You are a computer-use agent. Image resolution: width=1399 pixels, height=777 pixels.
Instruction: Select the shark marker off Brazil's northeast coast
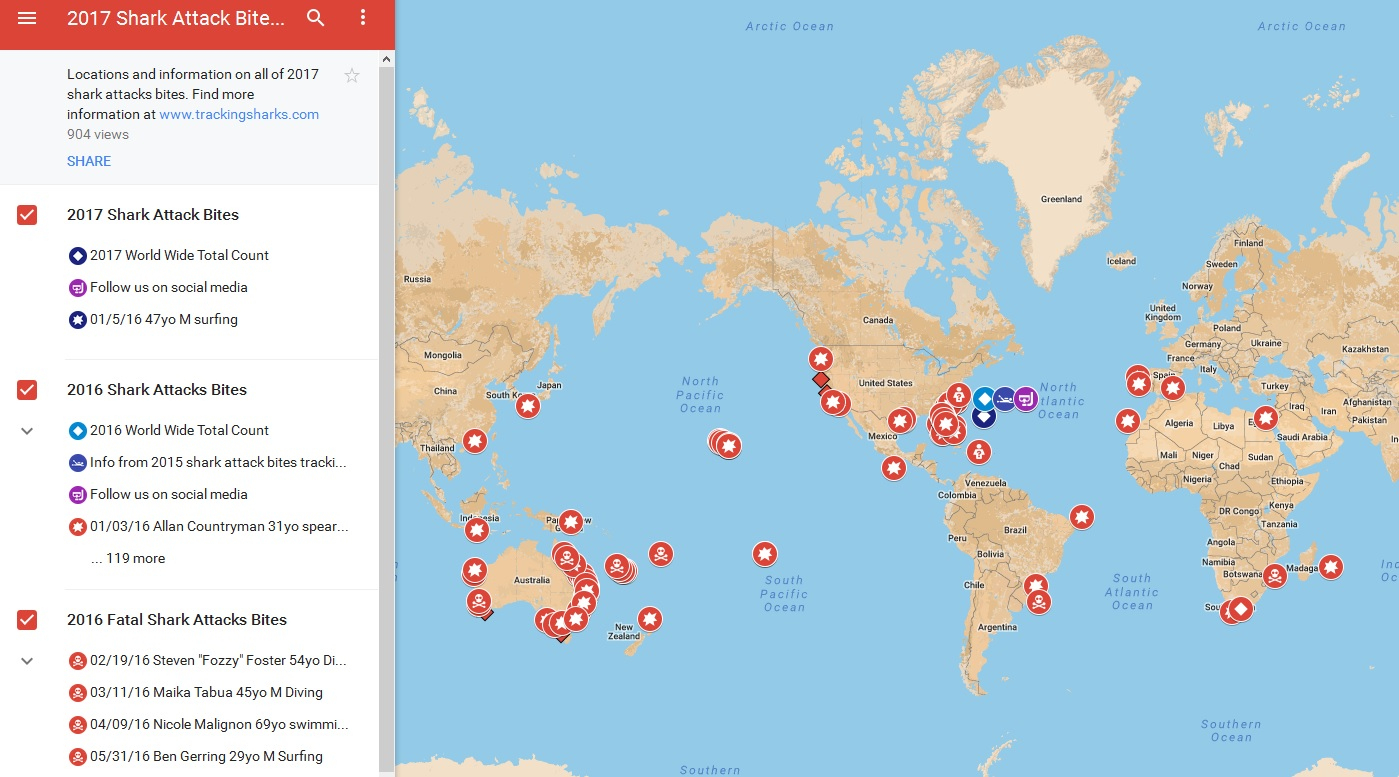click(1081, 517)
